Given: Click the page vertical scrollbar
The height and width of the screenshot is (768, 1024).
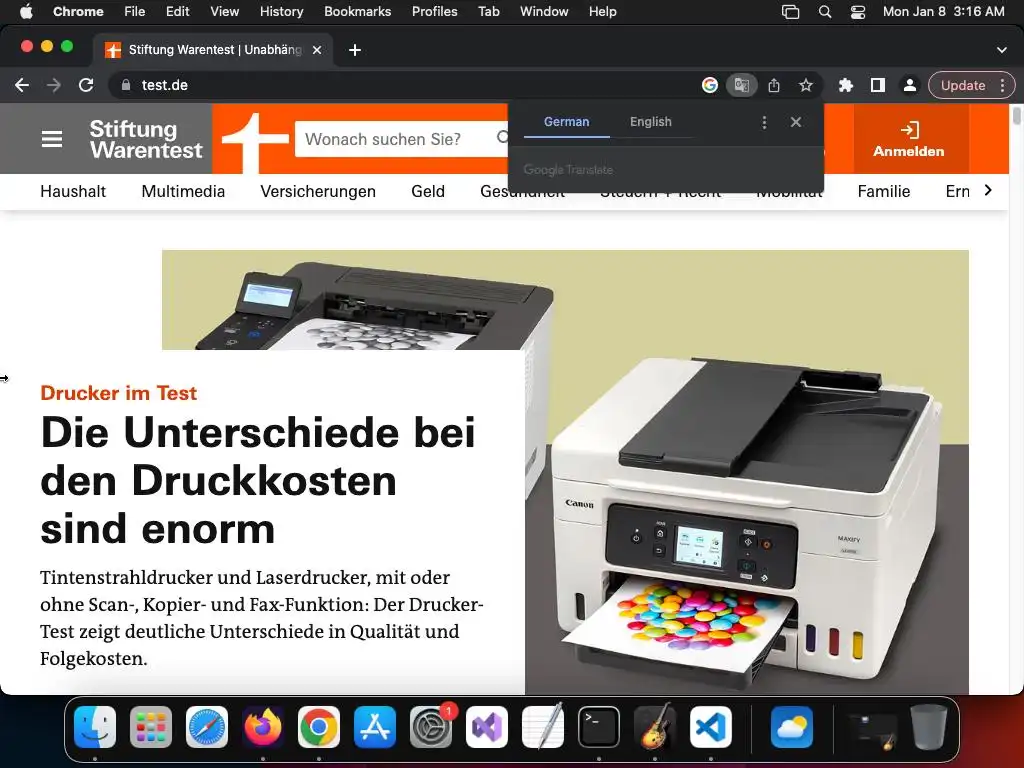Looking at the screenshot, I should click(x=1016, y=116).
